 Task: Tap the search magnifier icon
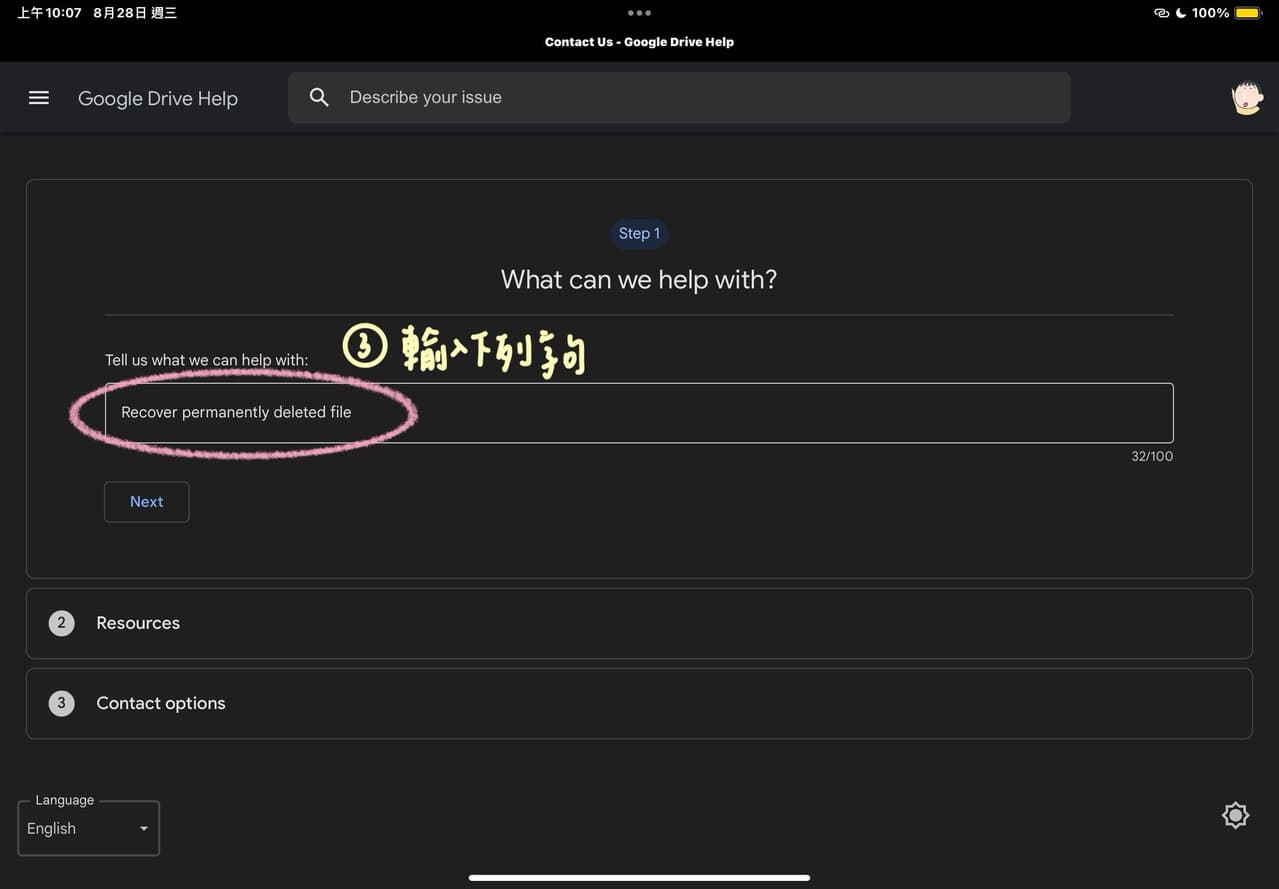click(319, 97)
